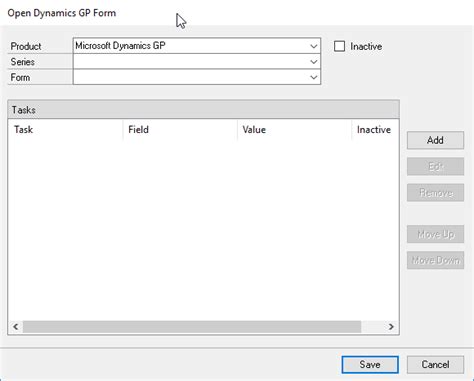Expand the Series dropdown list
This screenshot has width=474, height=381.
coord(197,61)
